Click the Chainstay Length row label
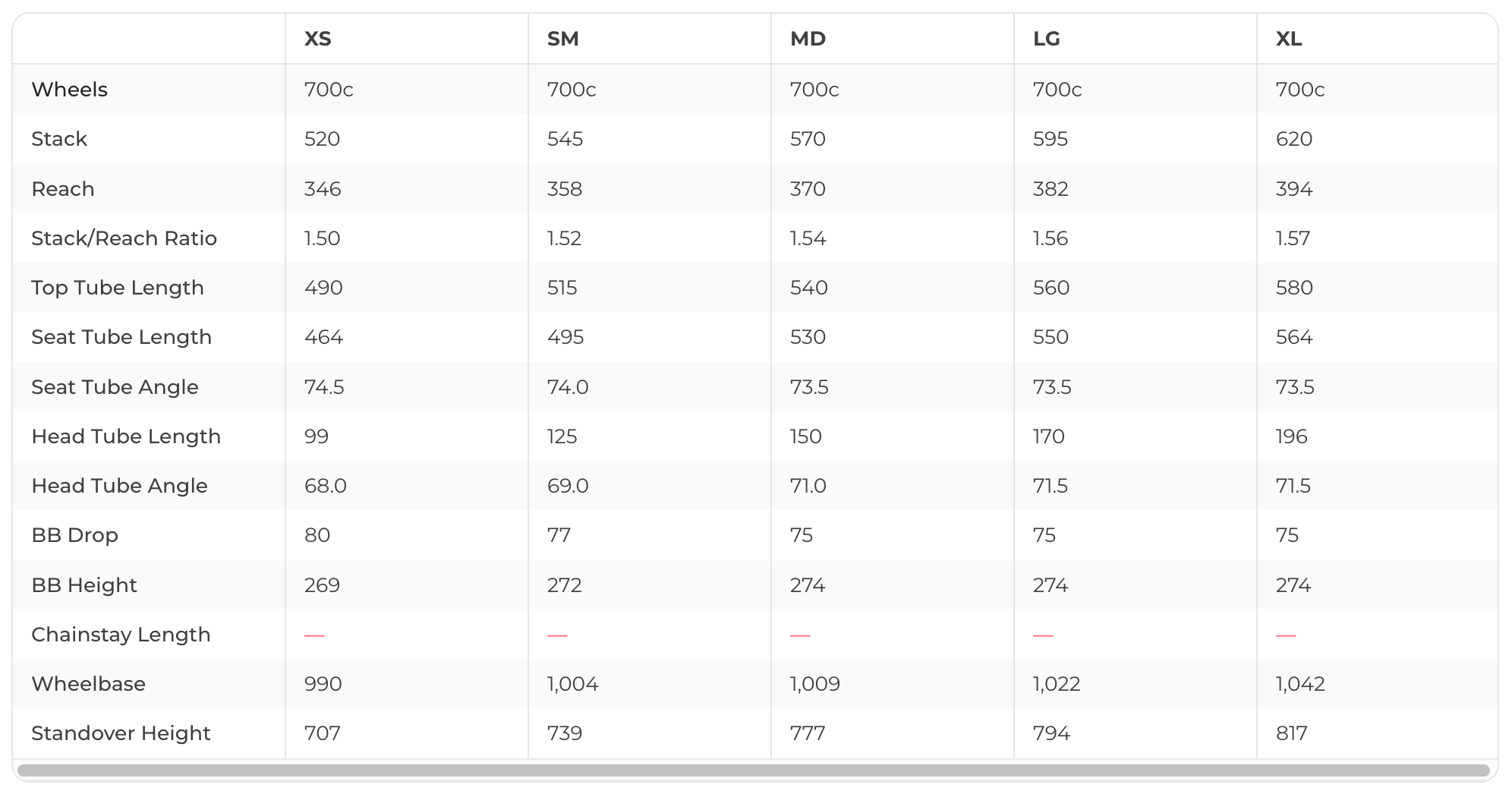 click(121, 635)
